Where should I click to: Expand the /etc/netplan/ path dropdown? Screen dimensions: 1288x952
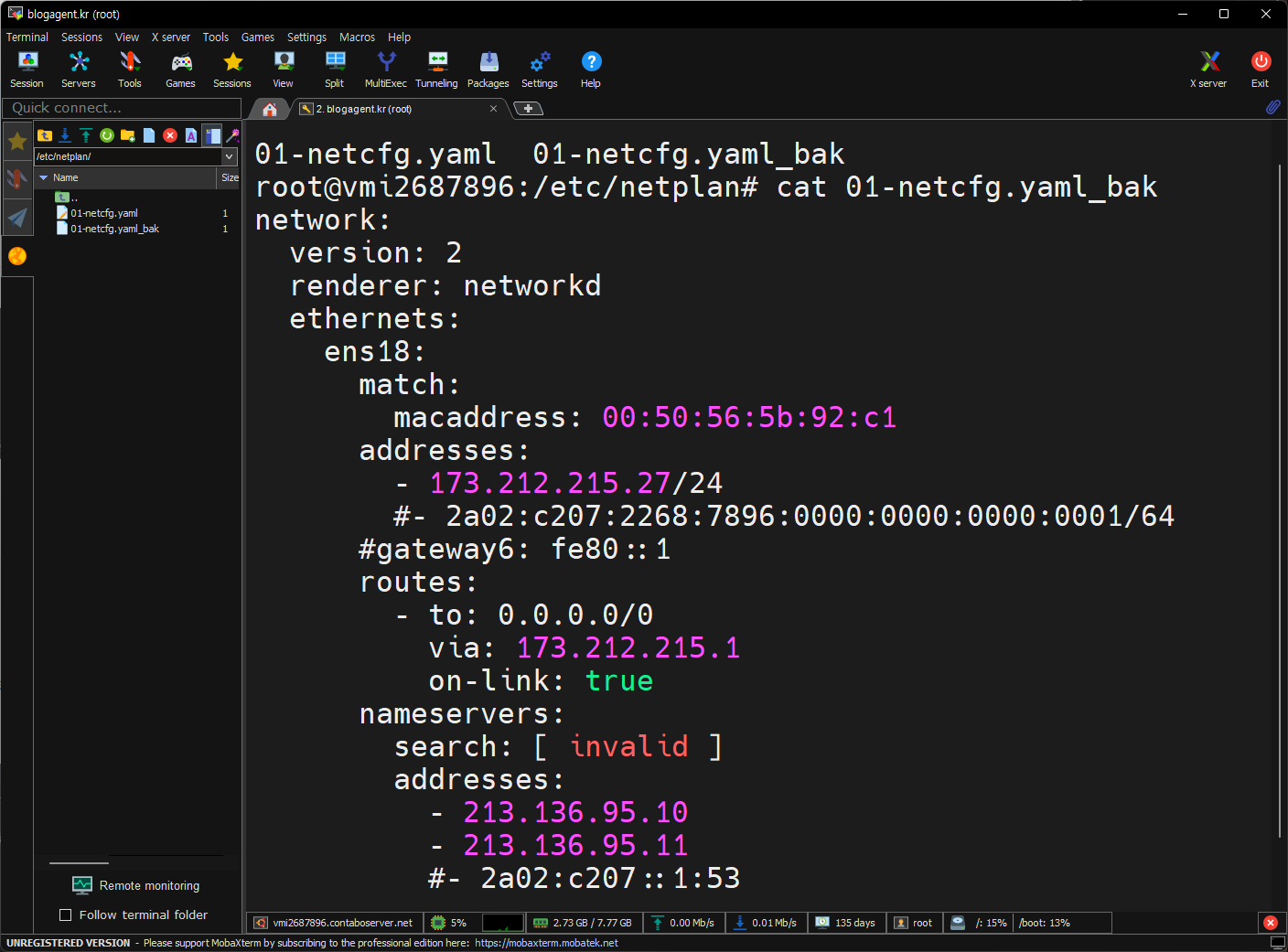point(230,156)
